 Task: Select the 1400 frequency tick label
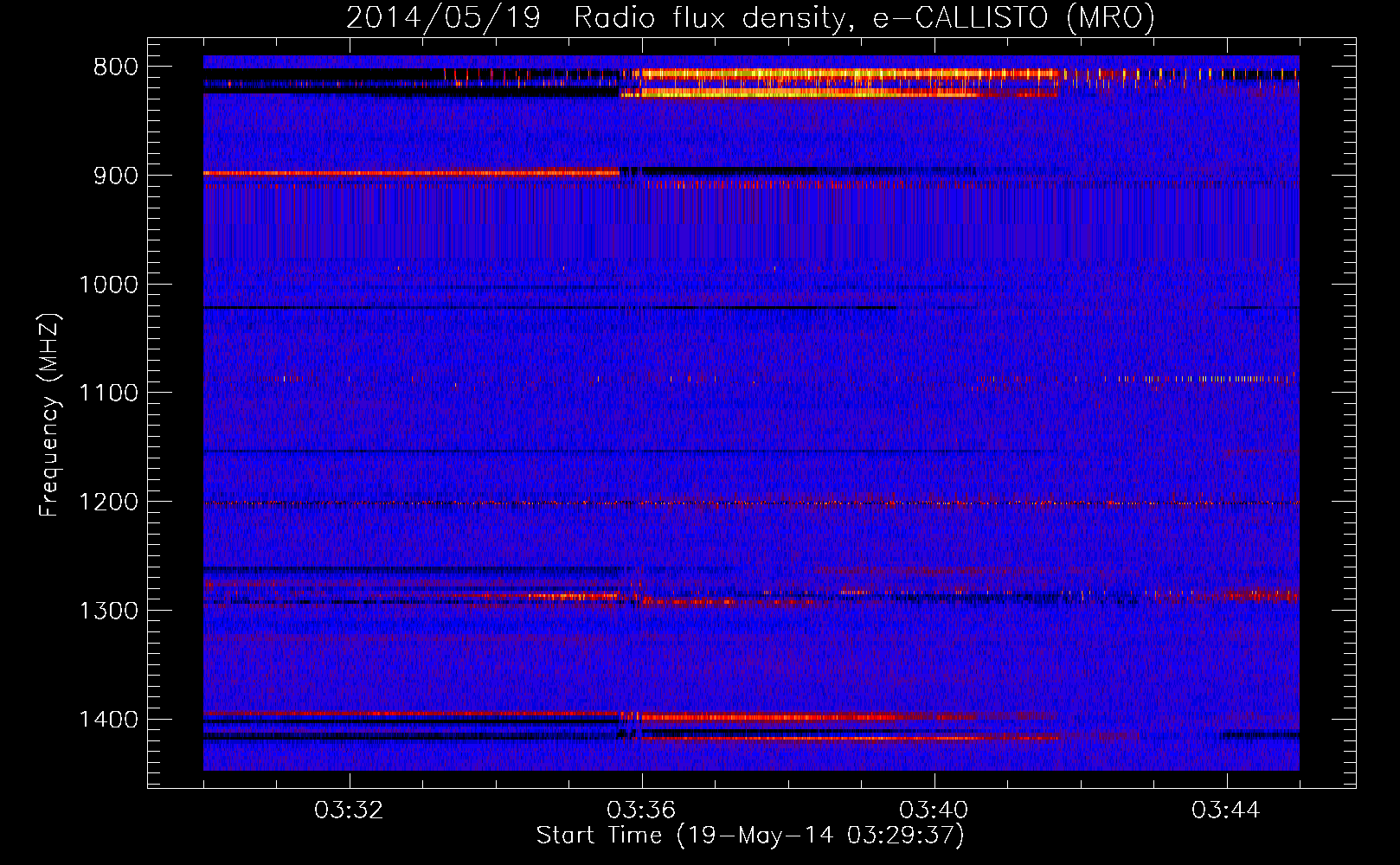pos(108,720)
